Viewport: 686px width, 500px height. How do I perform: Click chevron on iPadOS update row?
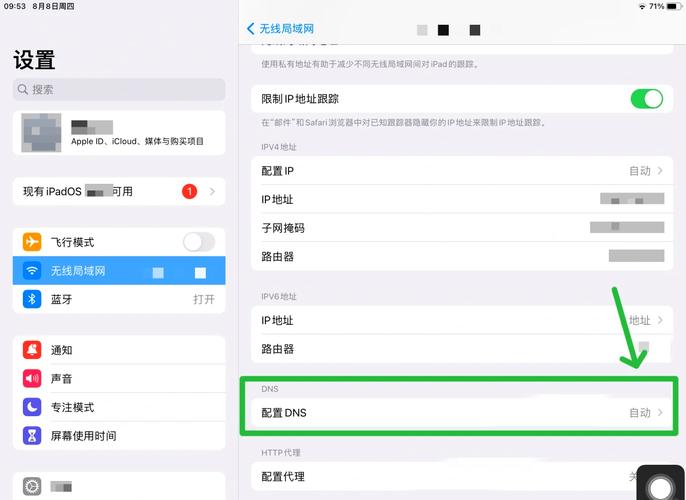212,191
